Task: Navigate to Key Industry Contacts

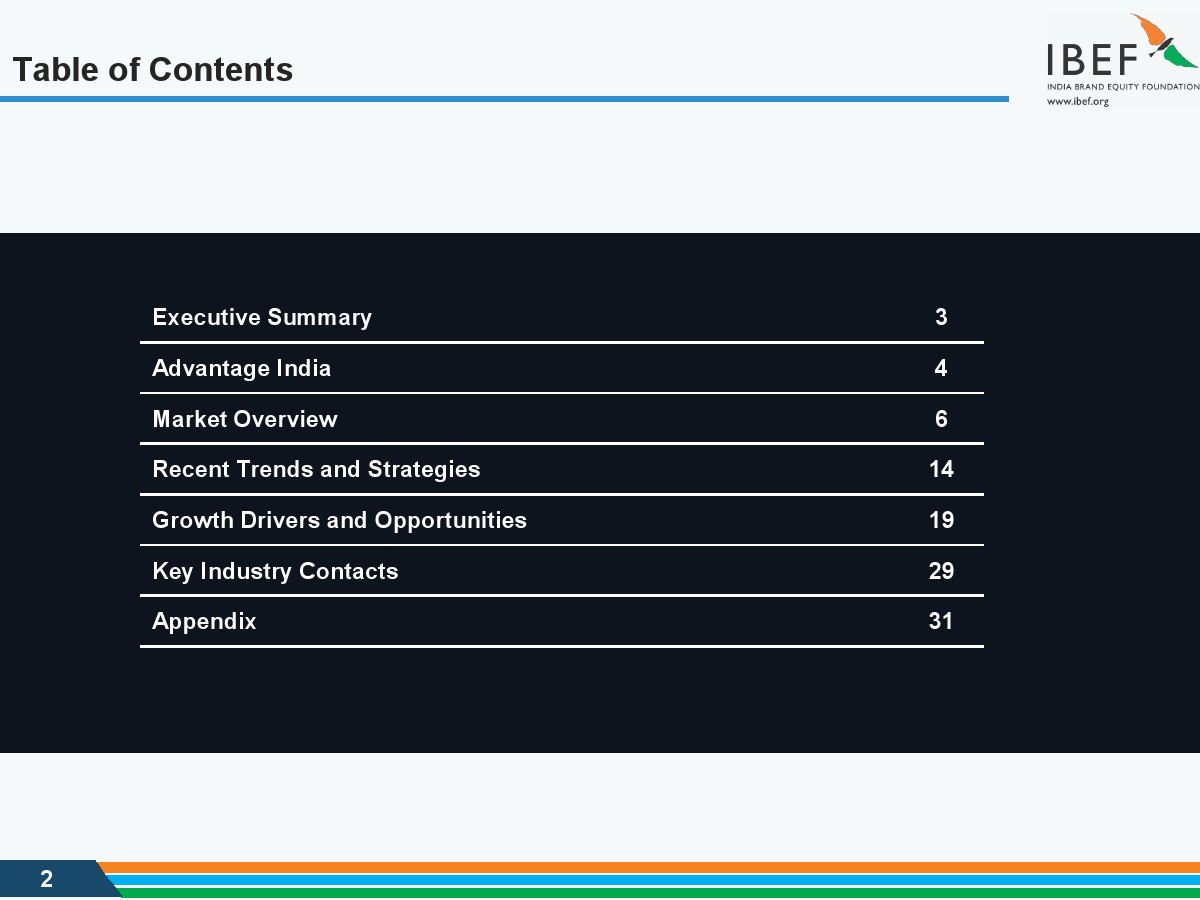Action: [275, 572]
